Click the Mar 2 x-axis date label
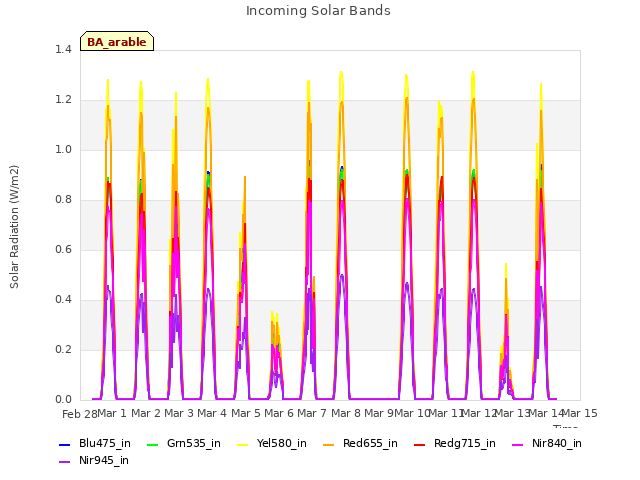Viewport: 640px width, 480px height. pos(146,413)
